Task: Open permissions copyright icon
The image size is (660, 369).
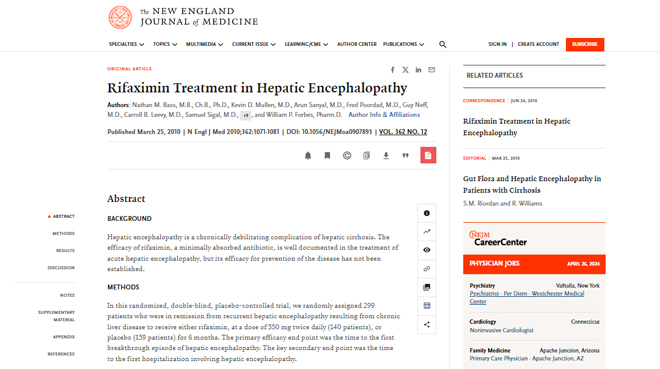Action: point(347,156)
